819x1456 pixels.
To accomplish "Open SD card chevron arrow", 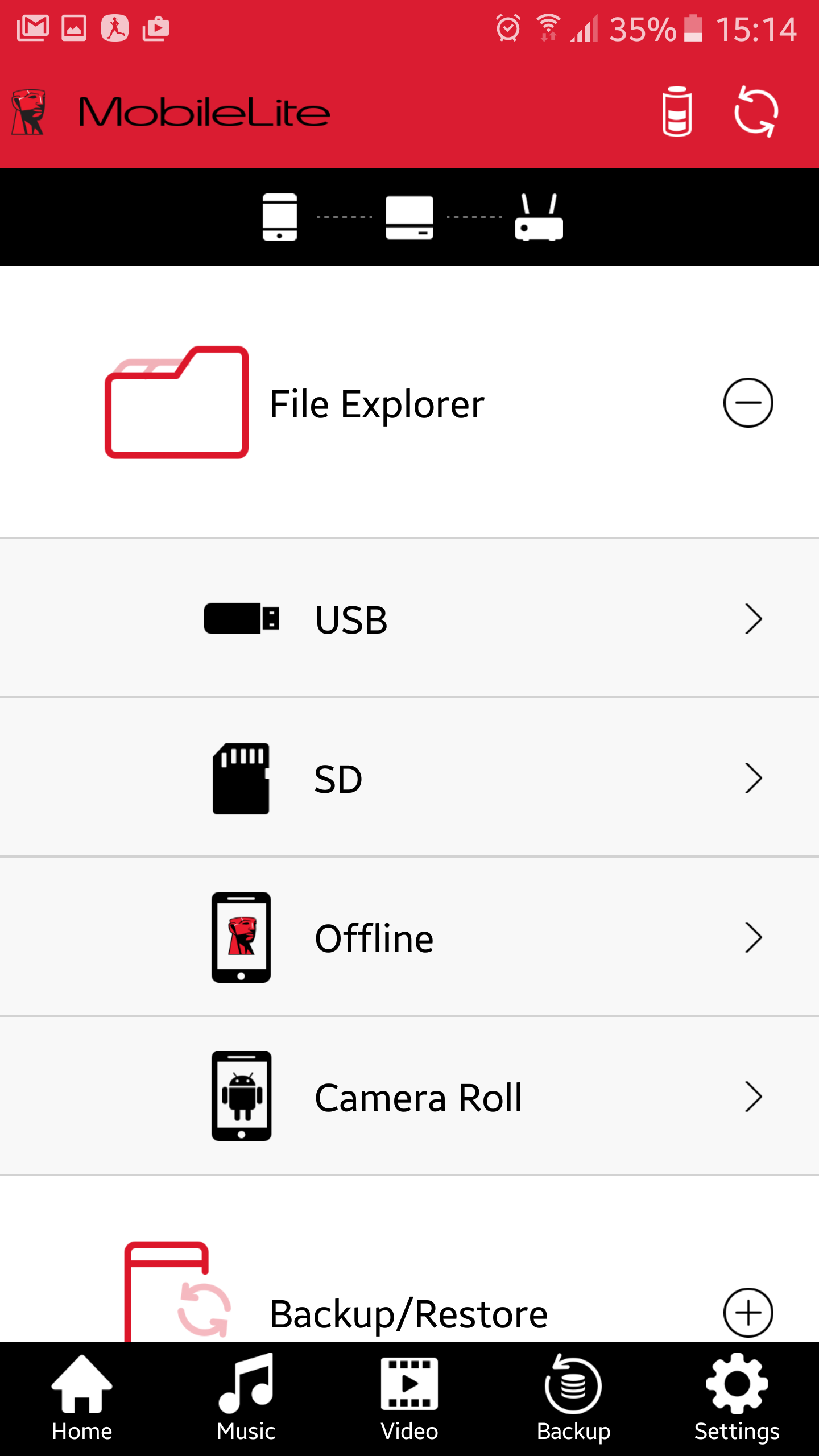I will [753, 778].
